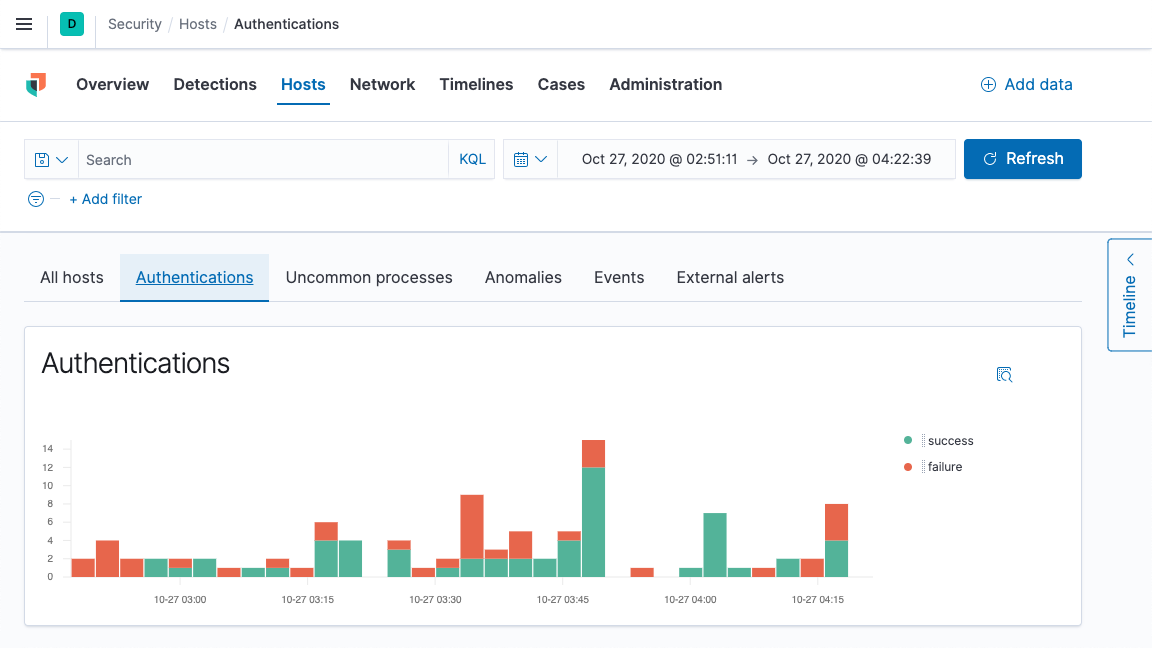Switch to the Events tab
Screen dimensions: 1152x648
point(619,278)
